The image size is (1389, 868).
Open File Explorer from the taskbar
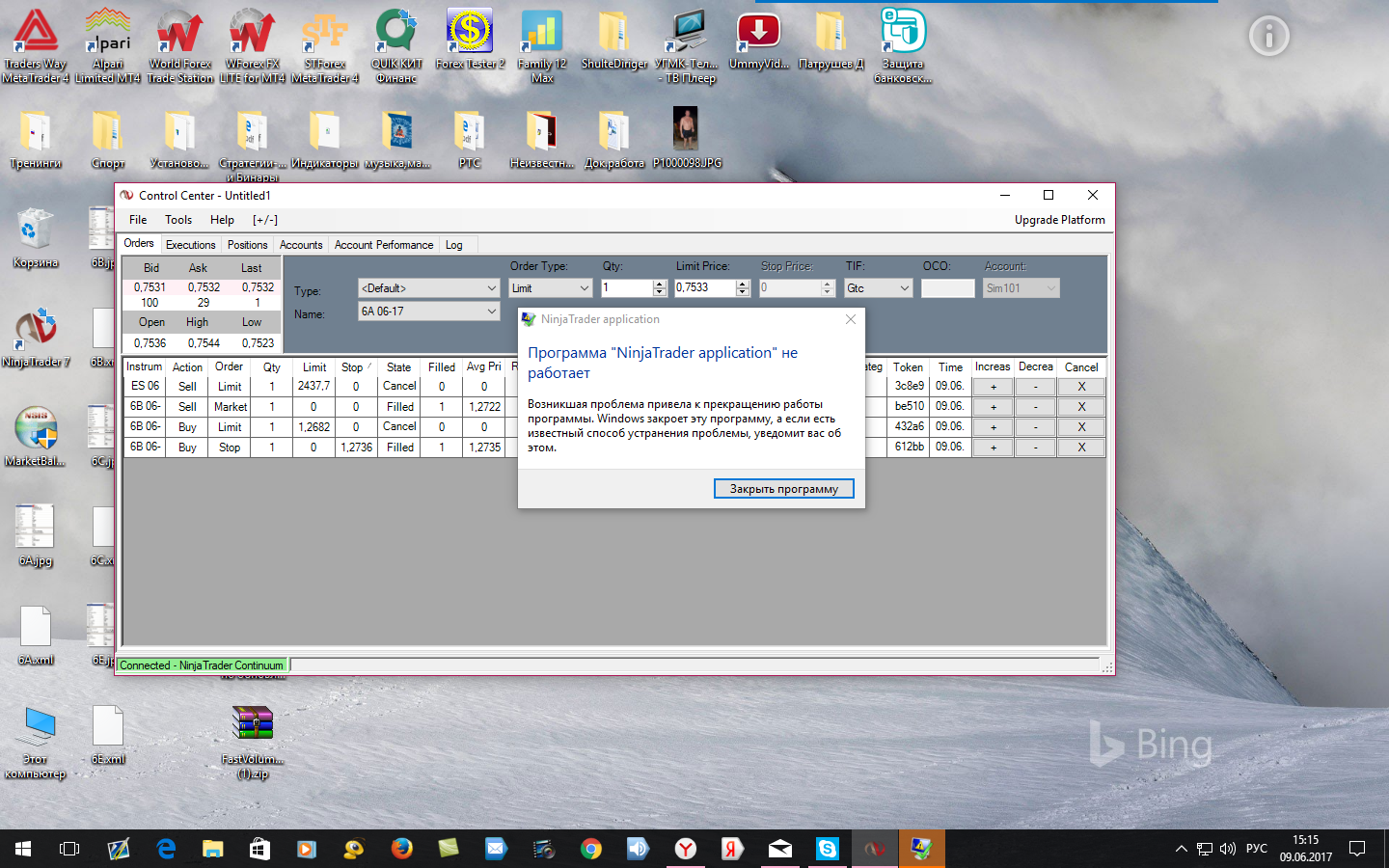pos(213,849)
